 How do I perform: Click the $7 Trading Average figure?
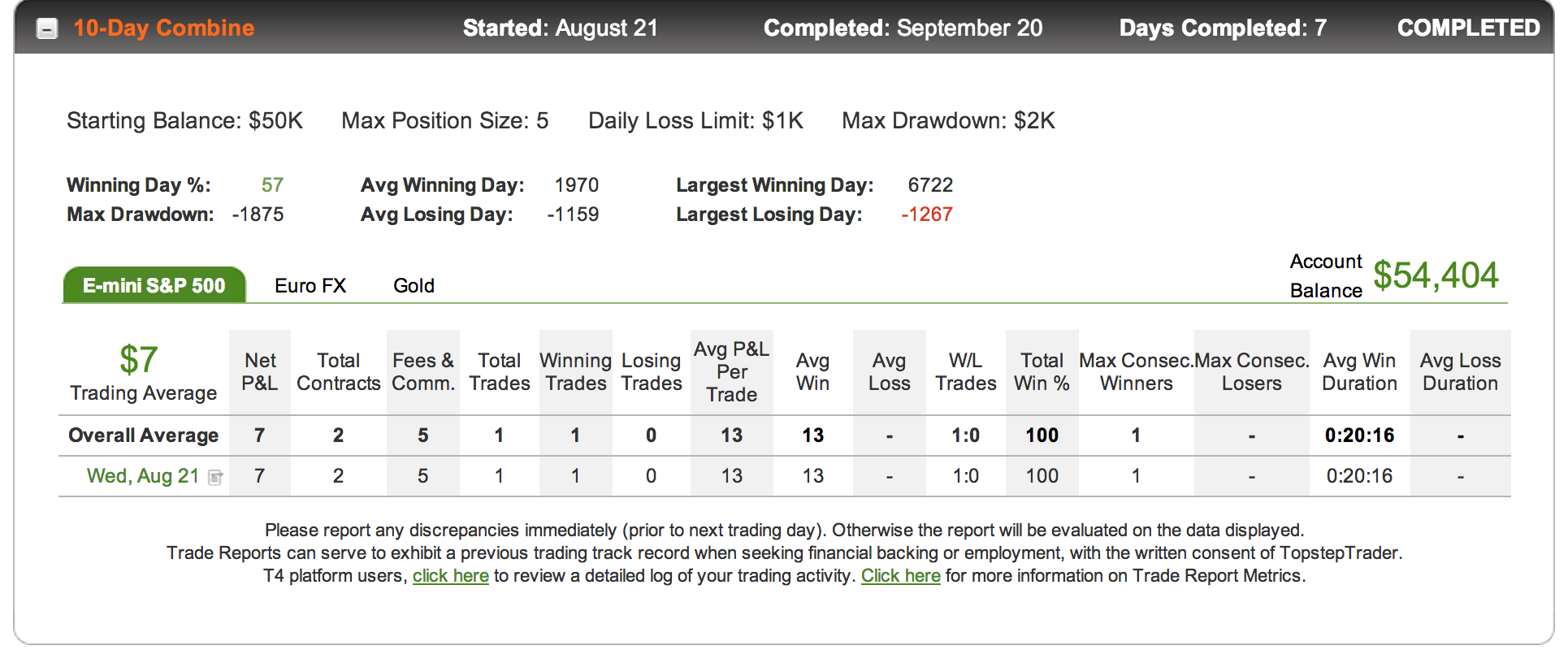coord(139,360)
